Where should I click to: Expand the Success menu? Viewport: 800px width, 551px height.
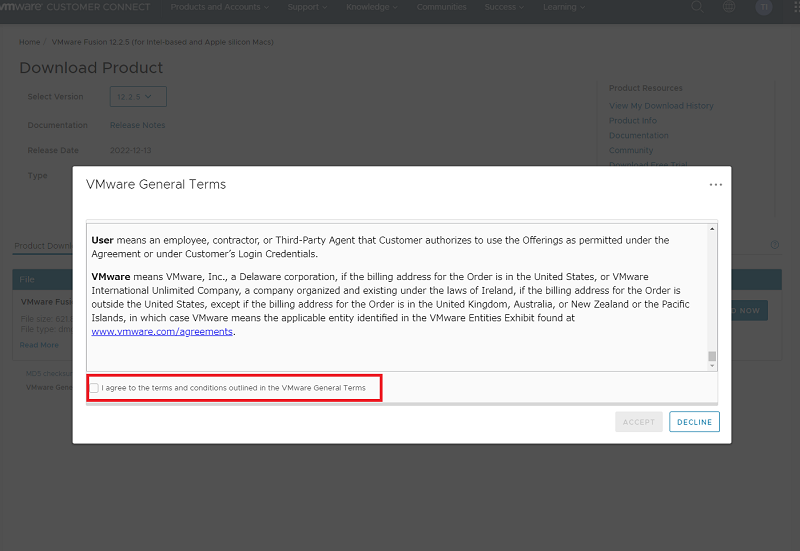504,7
